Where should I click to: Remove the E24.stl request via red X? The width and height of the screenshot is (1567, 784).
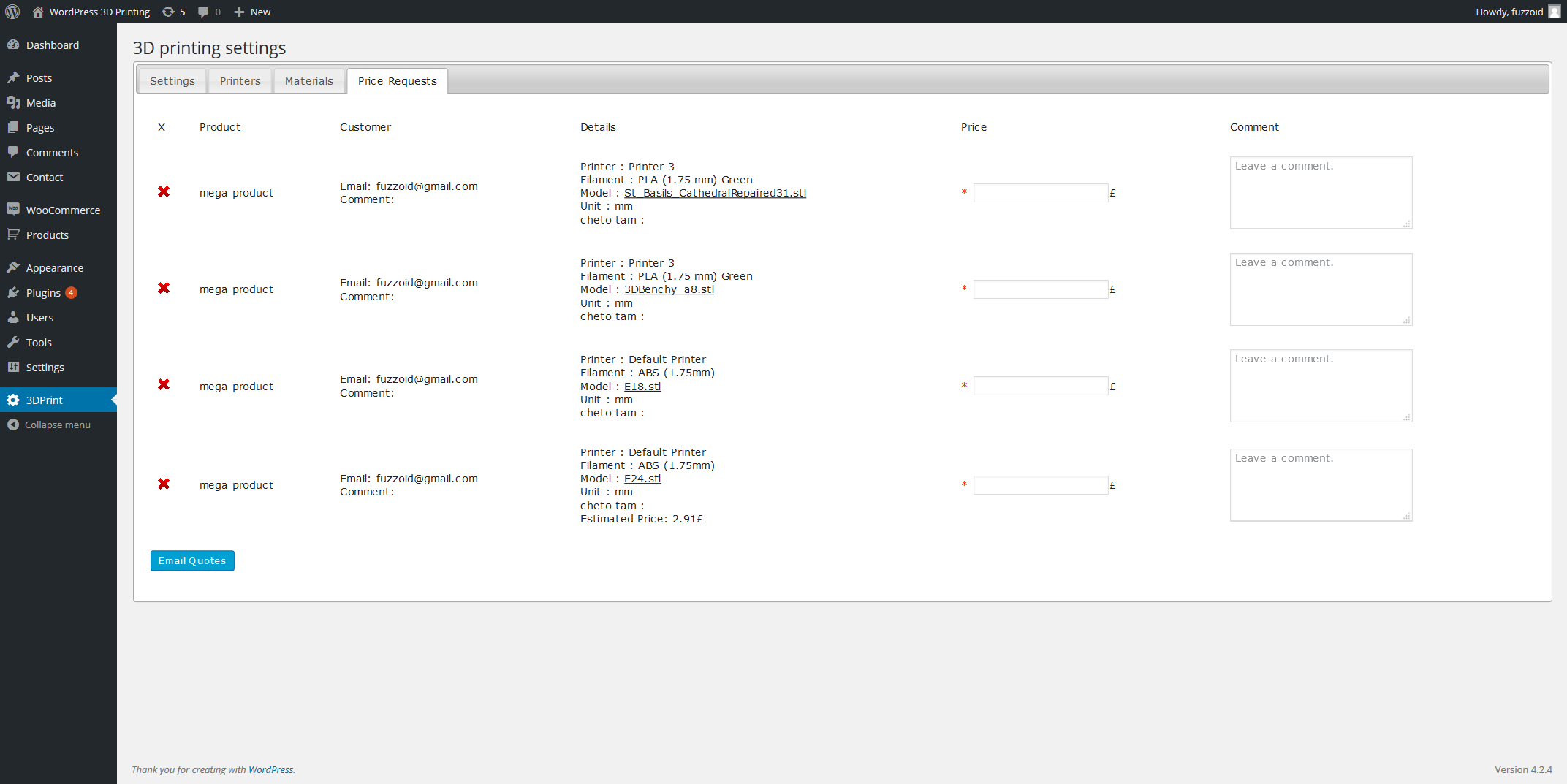pyautogui.click(x=164, y=484)
